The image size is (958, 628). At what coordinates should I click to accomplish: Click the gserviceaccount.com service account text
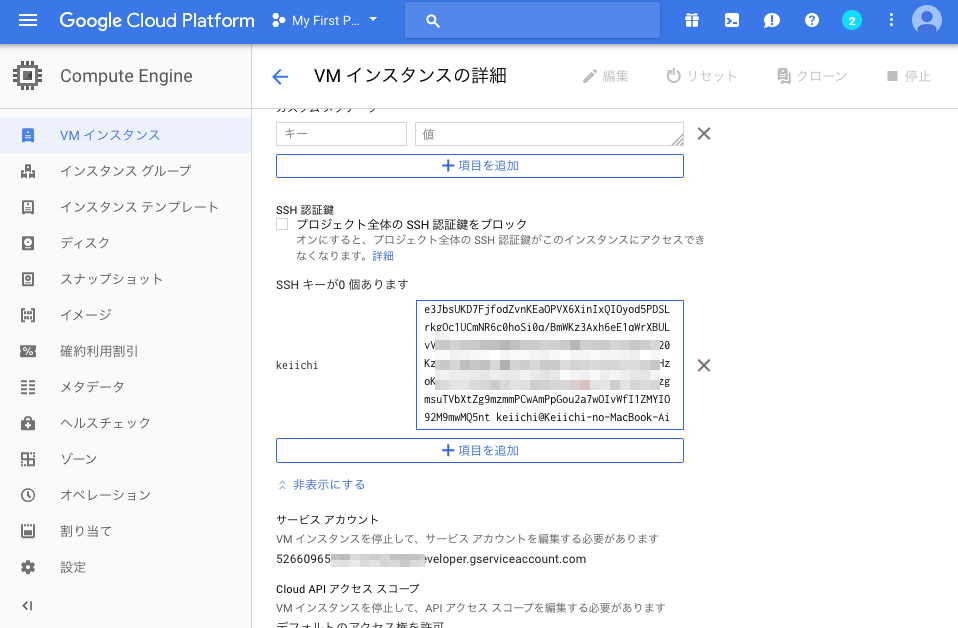click(x=431, y=559)
